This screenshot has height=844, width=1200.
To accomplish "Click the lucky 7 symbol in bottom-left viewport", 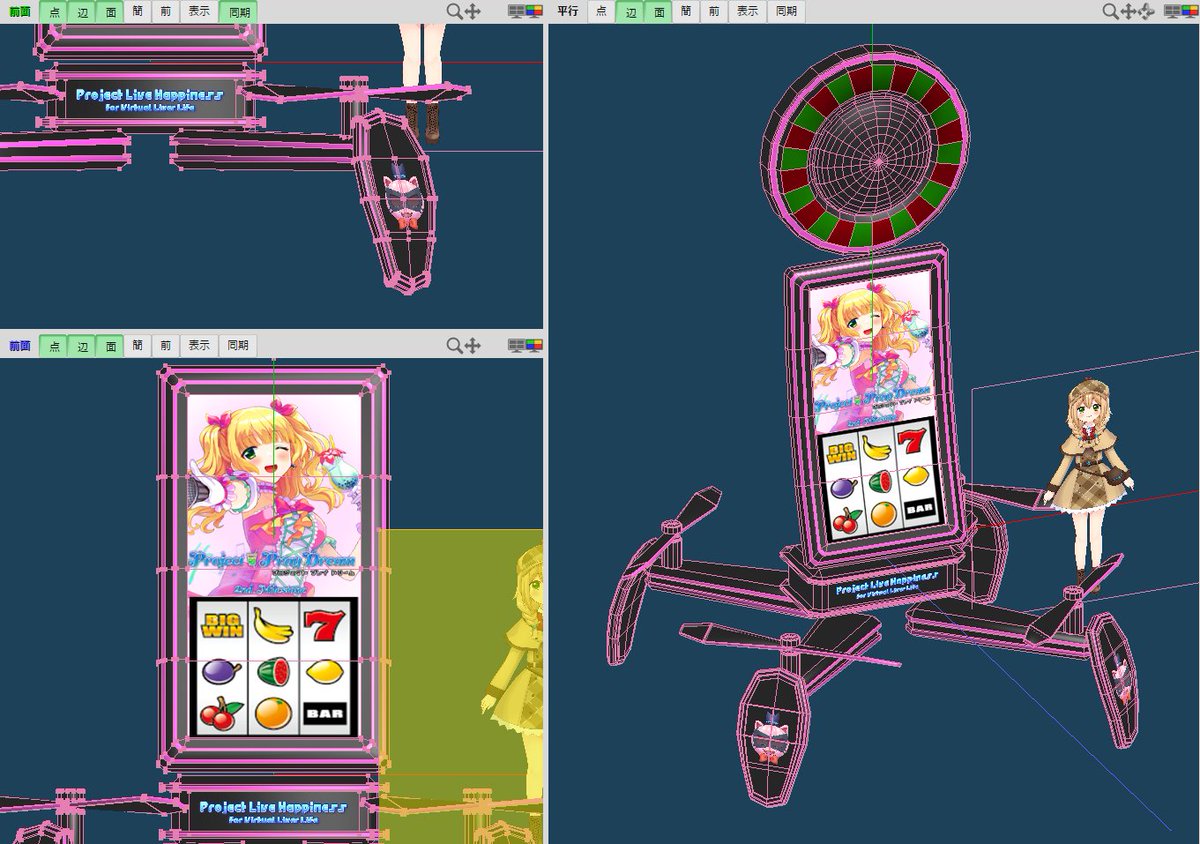I will 323,627.
